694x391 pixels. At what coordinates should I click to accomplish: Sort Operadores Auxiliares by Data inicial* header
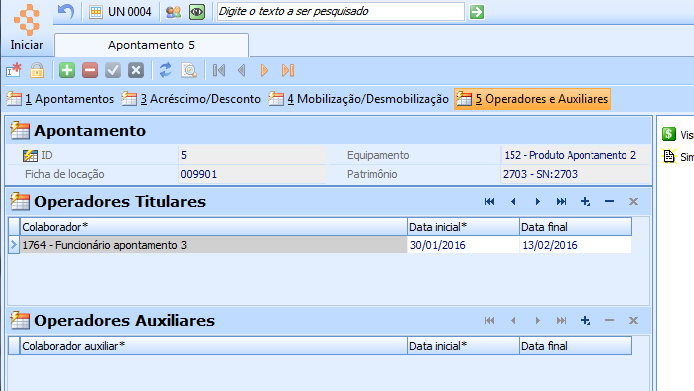coord(463,346)
